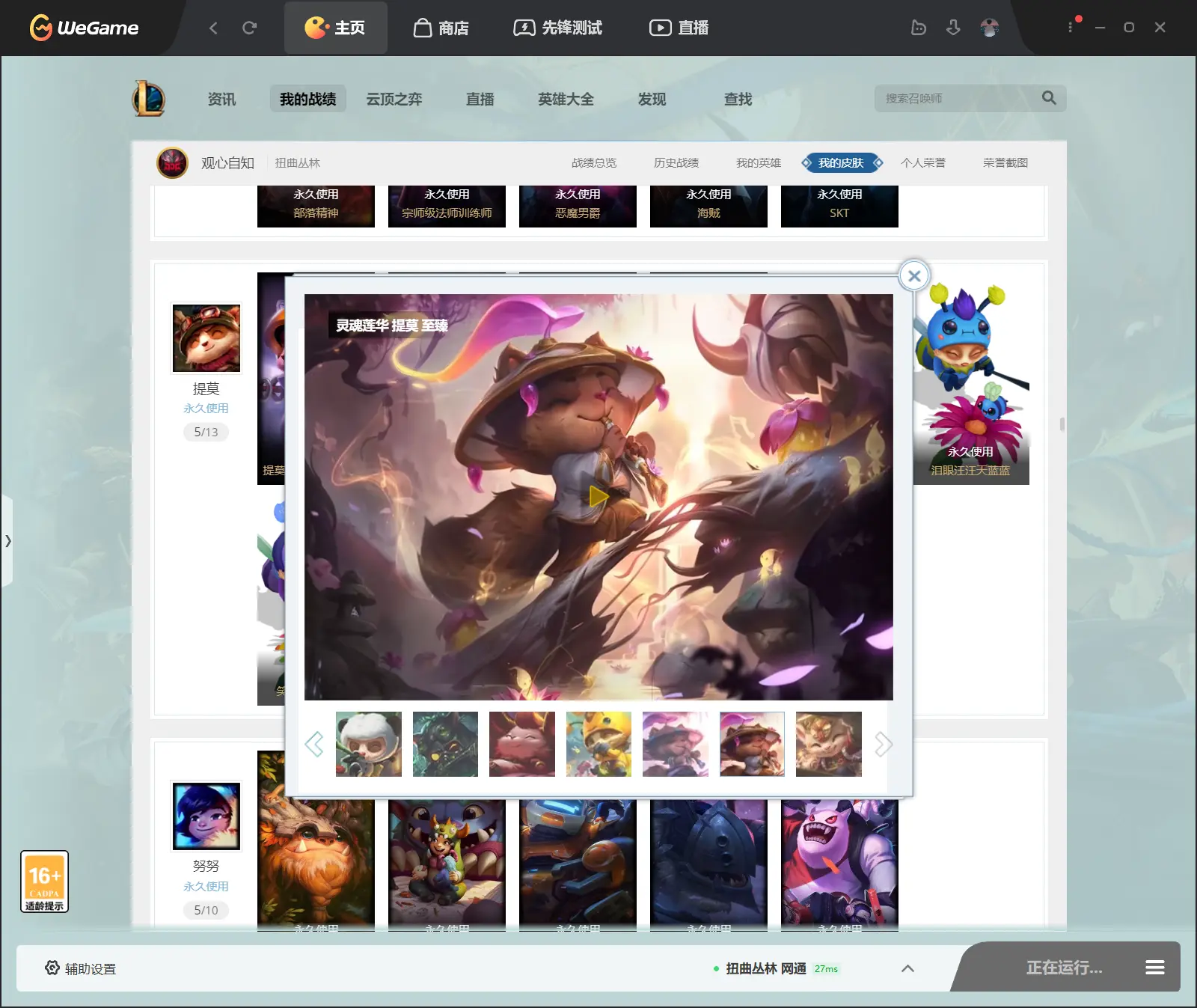Image resolution: width=1197 pixels, height=1008 pixels.
Task: Expand the left side panel arrow
Action: tap(7, 540)
